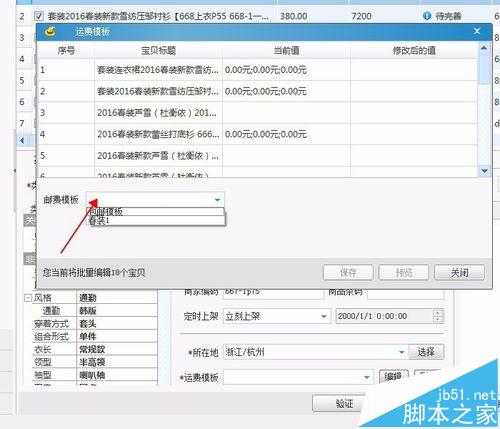
Task: Select row 3 title 2016春装芦雪（杜衡依）201
Action: pos(158,113)
